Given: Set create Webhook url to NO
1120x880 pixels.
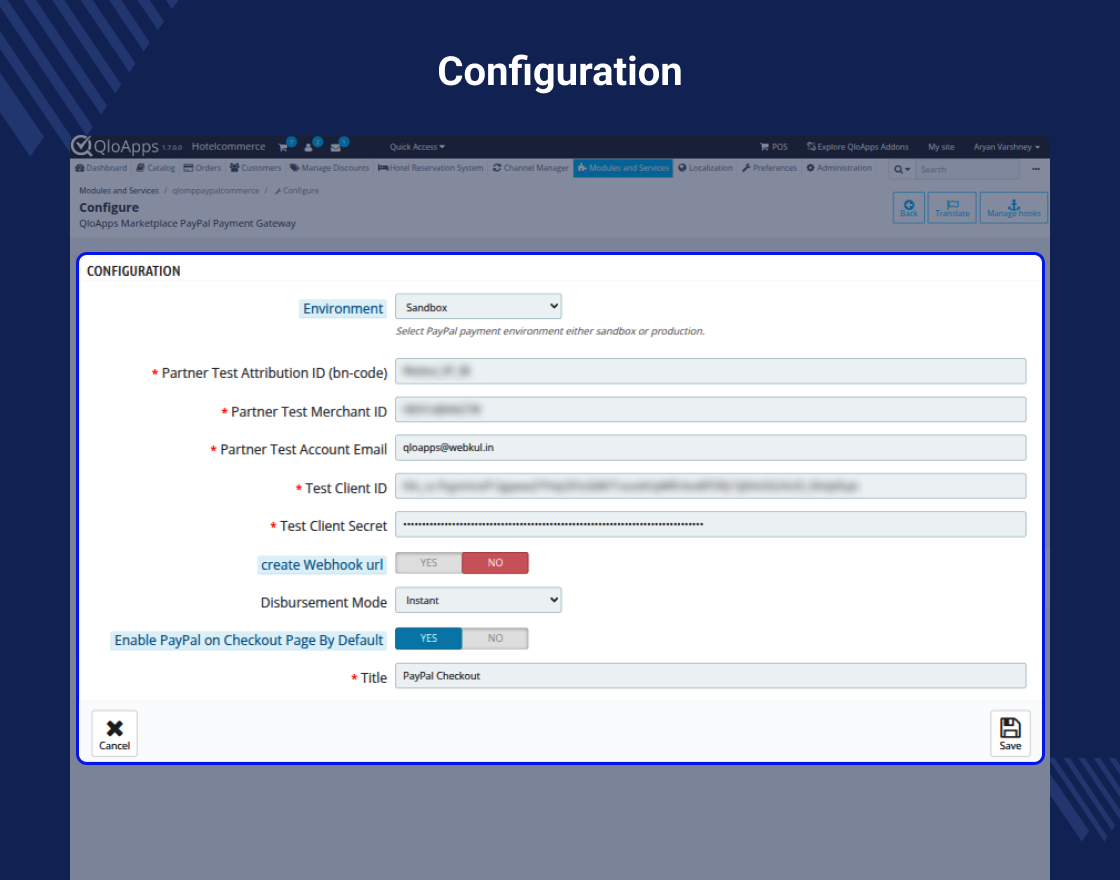Looking at the screenshot, I should [495, 563].
